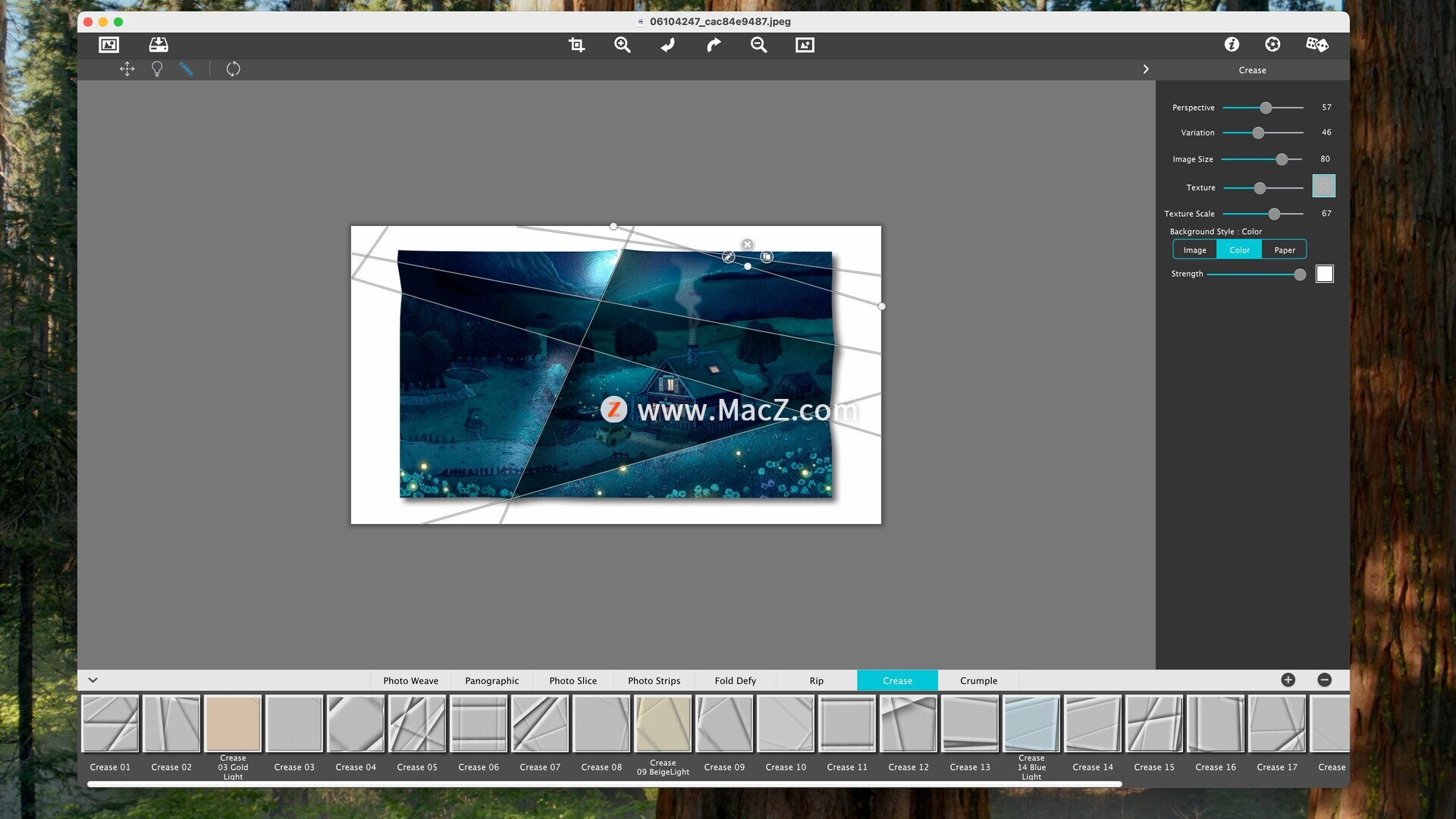Apply the Crease 16 preset

(x=1216, y=723)
